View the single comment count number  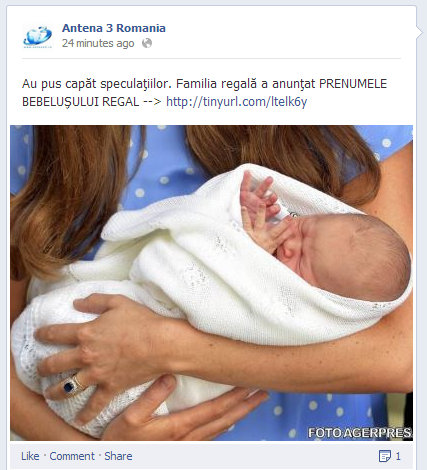tap(398, 456)
